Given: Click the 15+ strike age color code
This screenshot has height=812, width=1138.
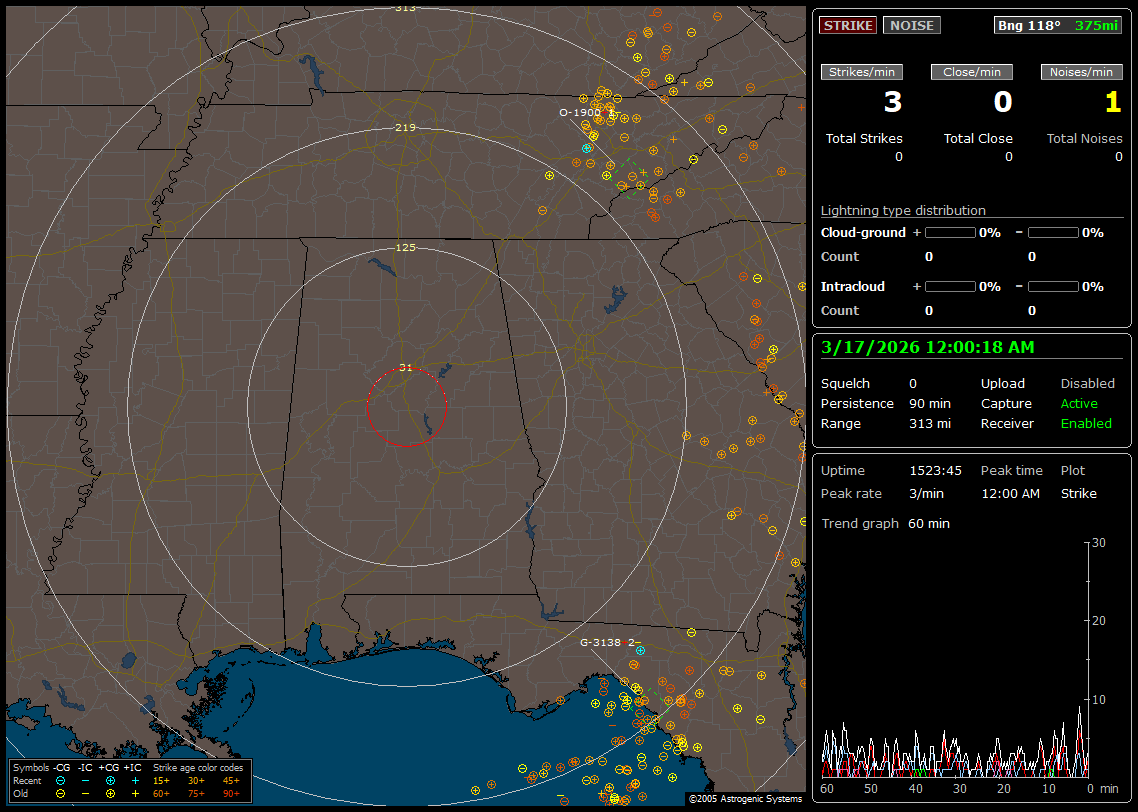Looking at the screenshot, I should coord(161,780).
